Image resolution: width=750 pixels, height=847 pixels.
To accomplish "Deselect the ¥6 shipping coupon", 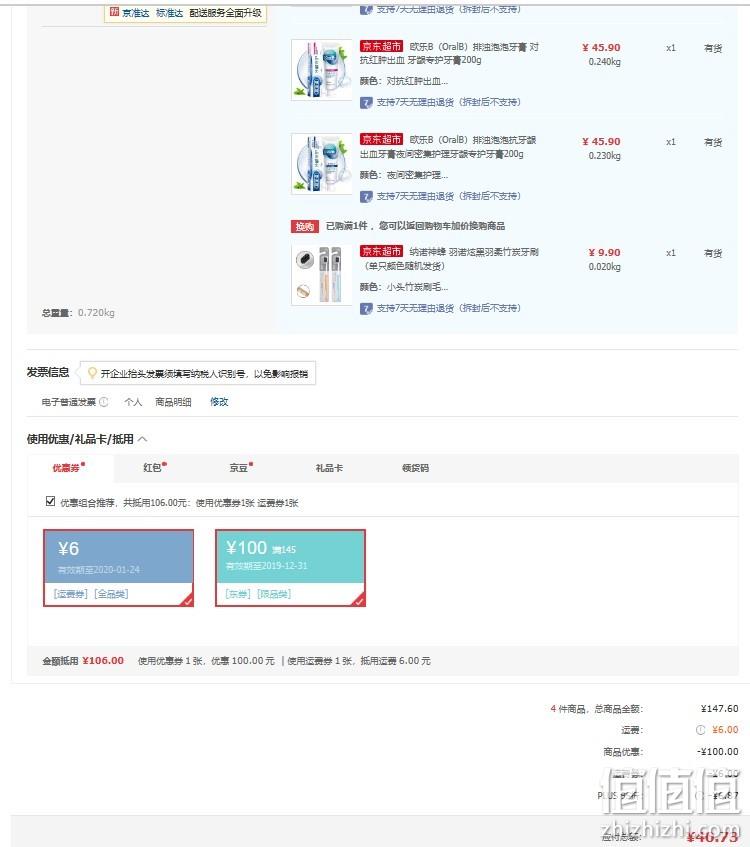I will point(118,568).
